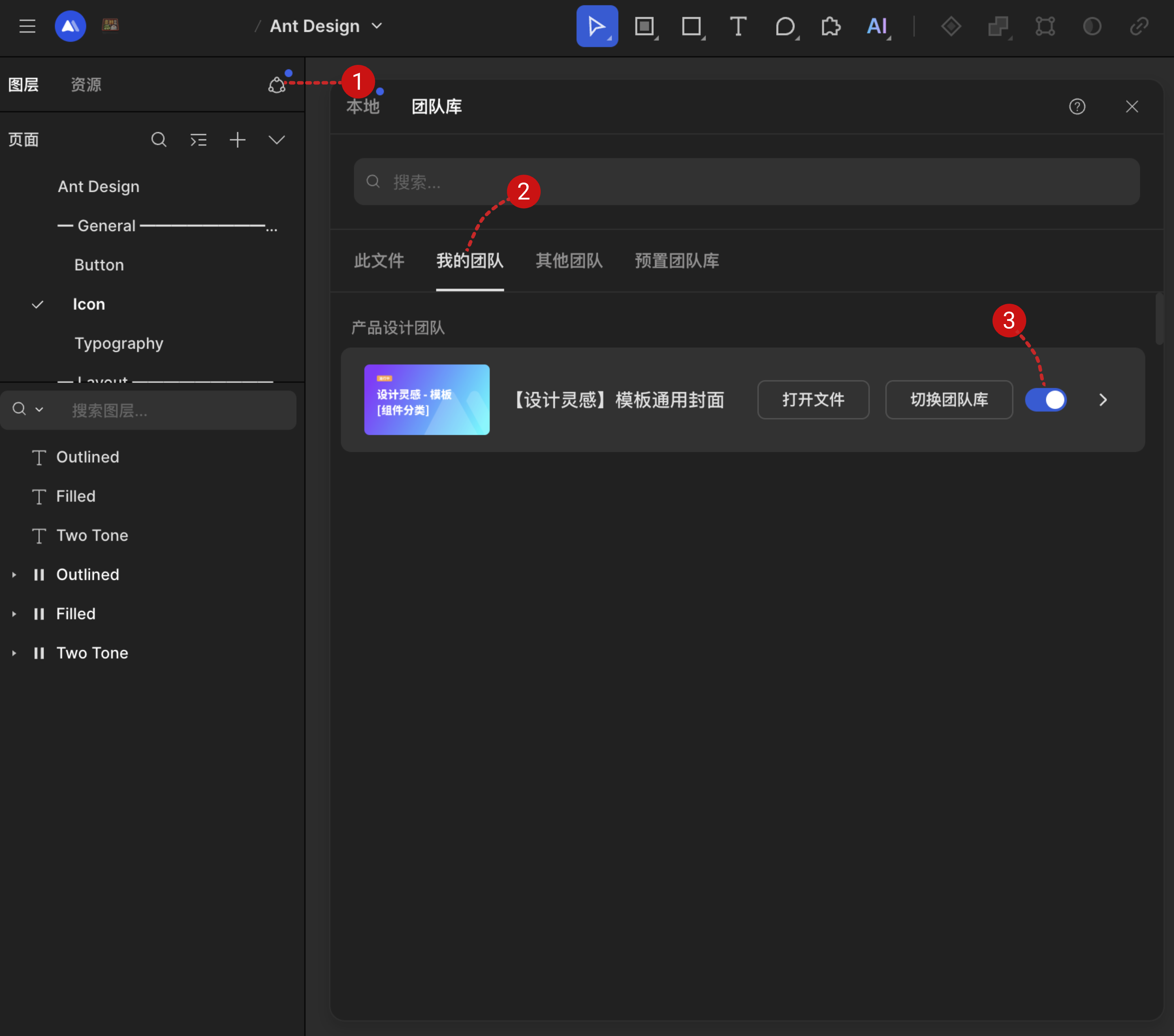Screen dimensions: 1174x1036
Task: Click the create component diamond icon
Action: click(x=951, y=27)
